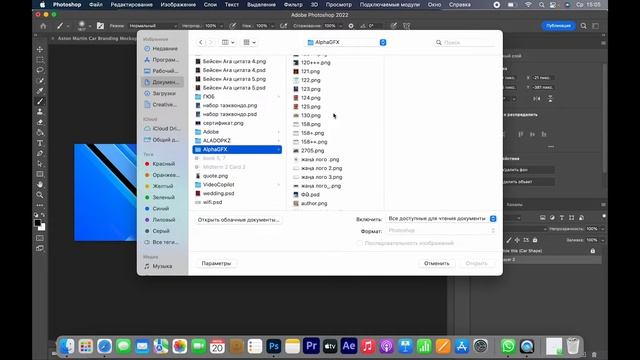Select the Rectangular Marquee tool
The image size is (640, 360).
click(40, 60)
